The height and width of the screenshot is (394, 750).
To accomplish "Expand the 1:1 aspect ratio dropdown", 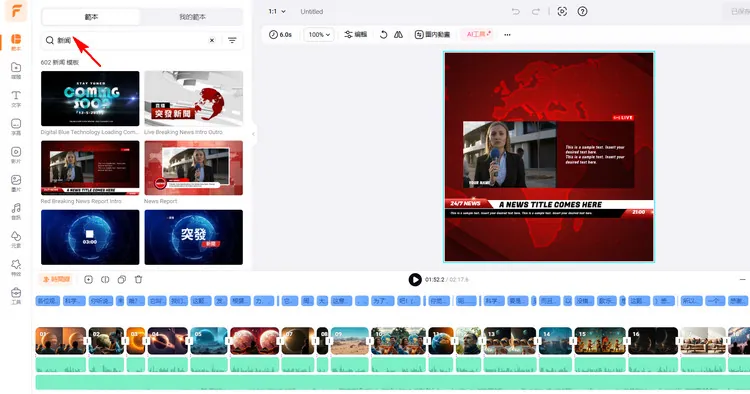I will 277,11.
